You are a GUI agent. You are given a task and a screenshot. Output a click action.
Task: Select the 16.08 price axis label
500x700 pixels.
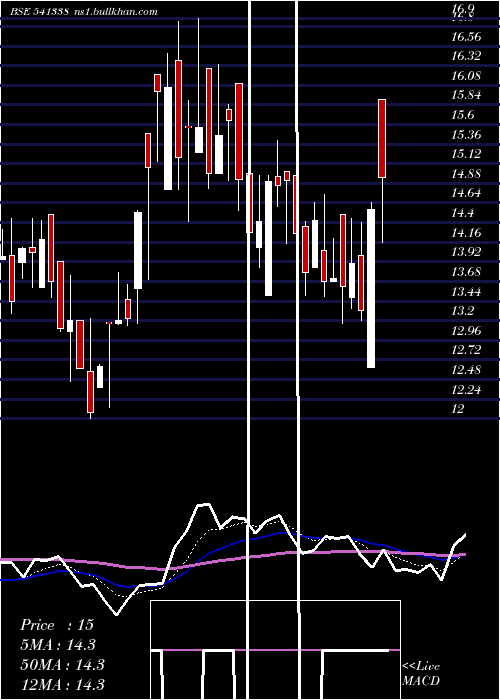466,76
